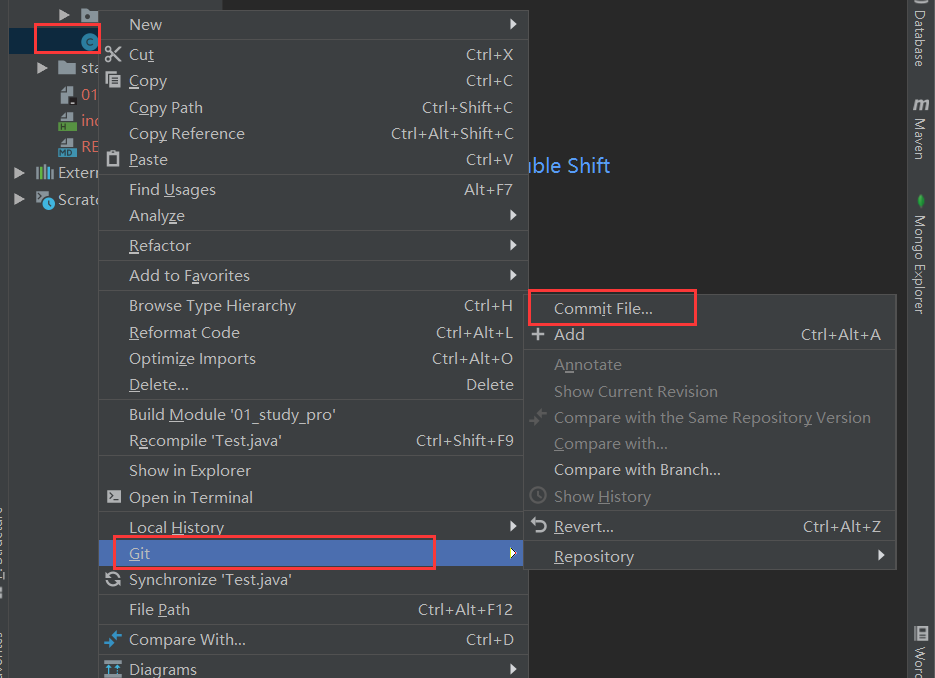Image resolution: width=935 pixels, height=678 pixels.
Task: Choose Copy Reference menu item
Action: point(313,134)
